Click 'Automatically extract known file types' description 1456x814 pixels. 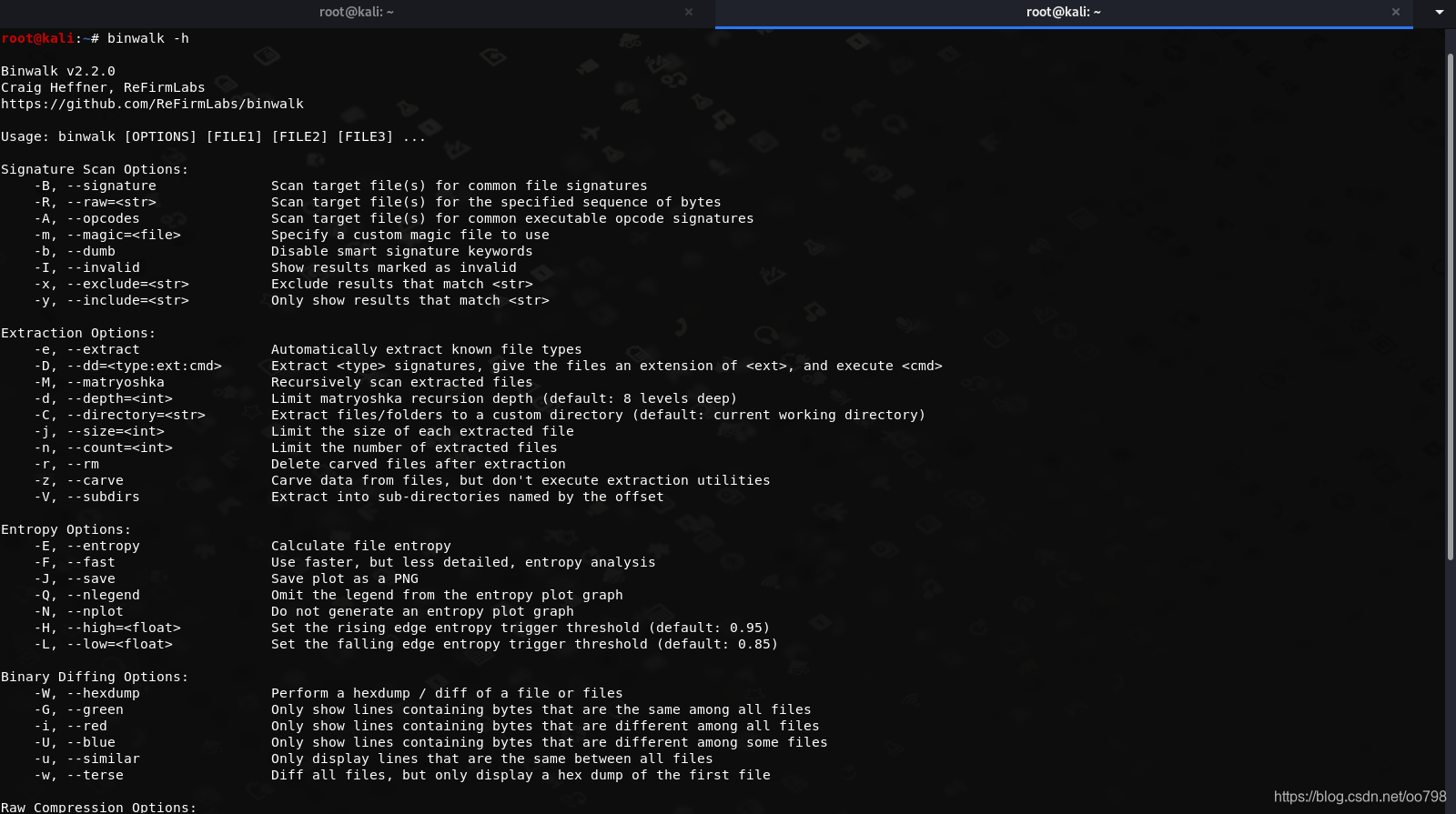tap(427, 349)
